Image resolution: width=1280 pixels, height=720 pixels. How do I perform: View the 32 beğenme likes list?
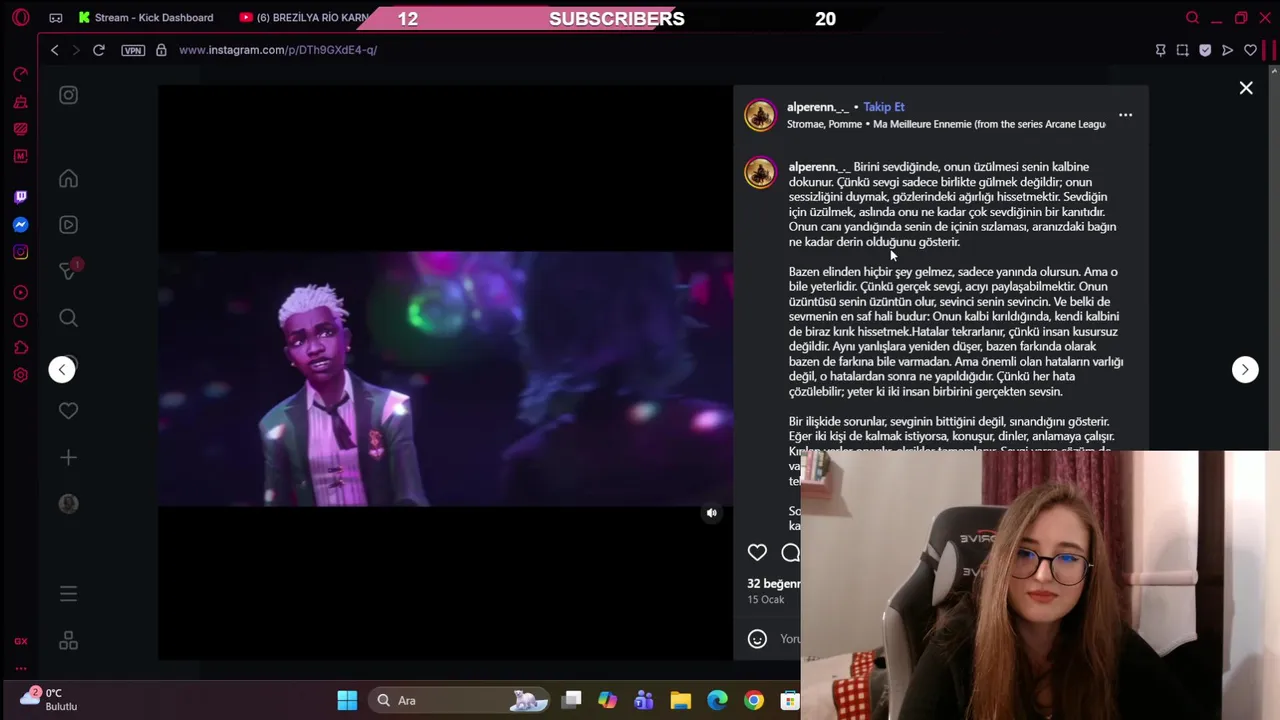pos(774,584)
